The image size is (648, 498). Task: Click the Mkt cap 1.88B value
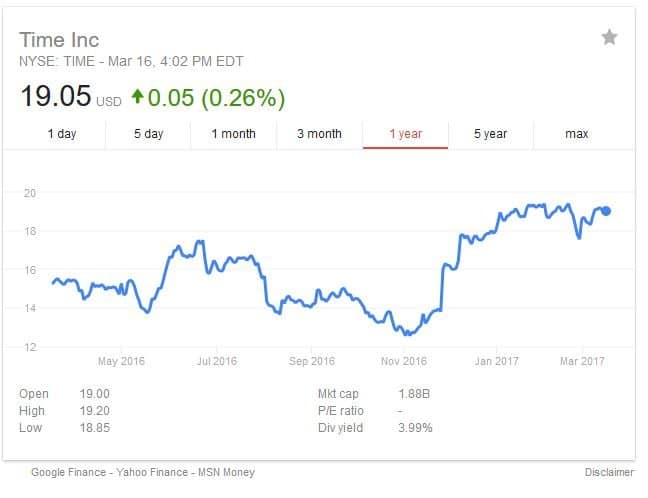414,393
